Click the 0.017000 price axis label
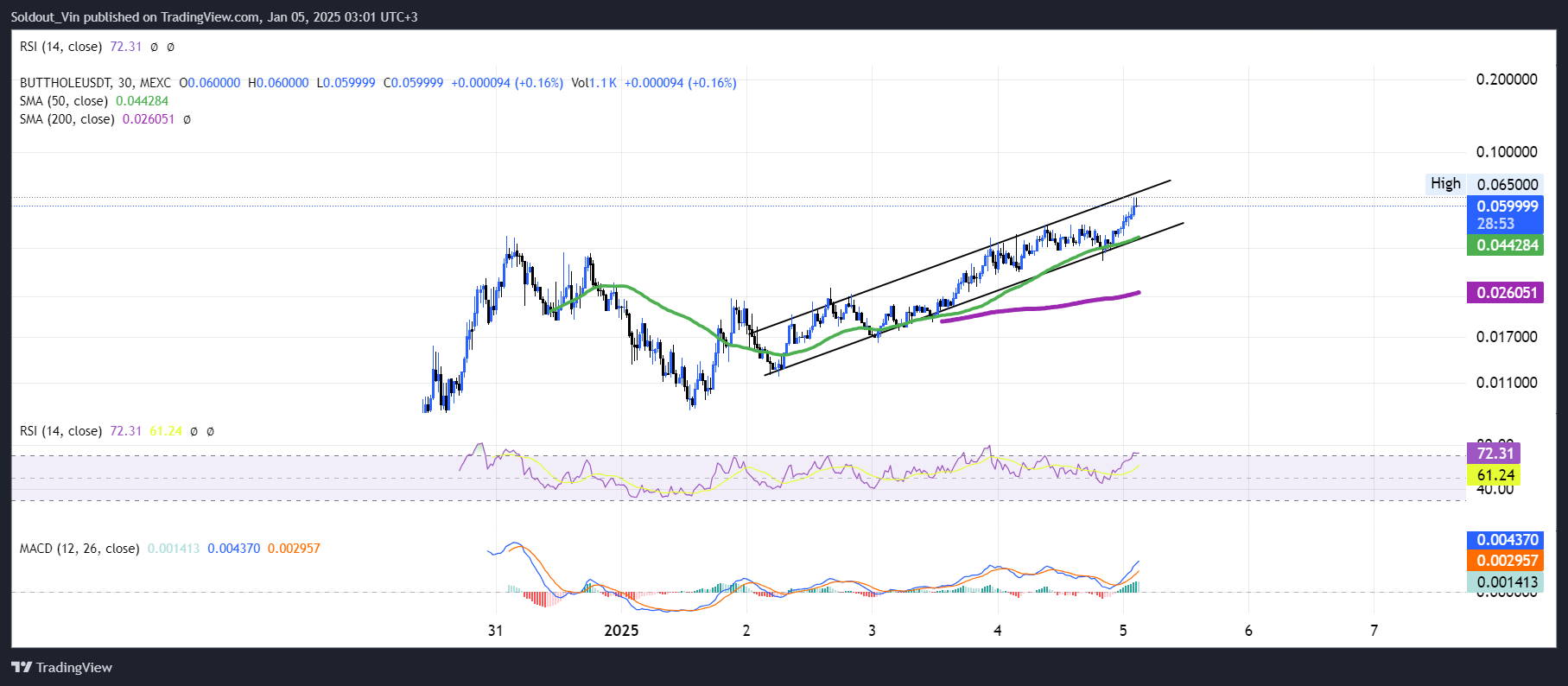The image size is (1568, 686). [x=1507, y=337]
